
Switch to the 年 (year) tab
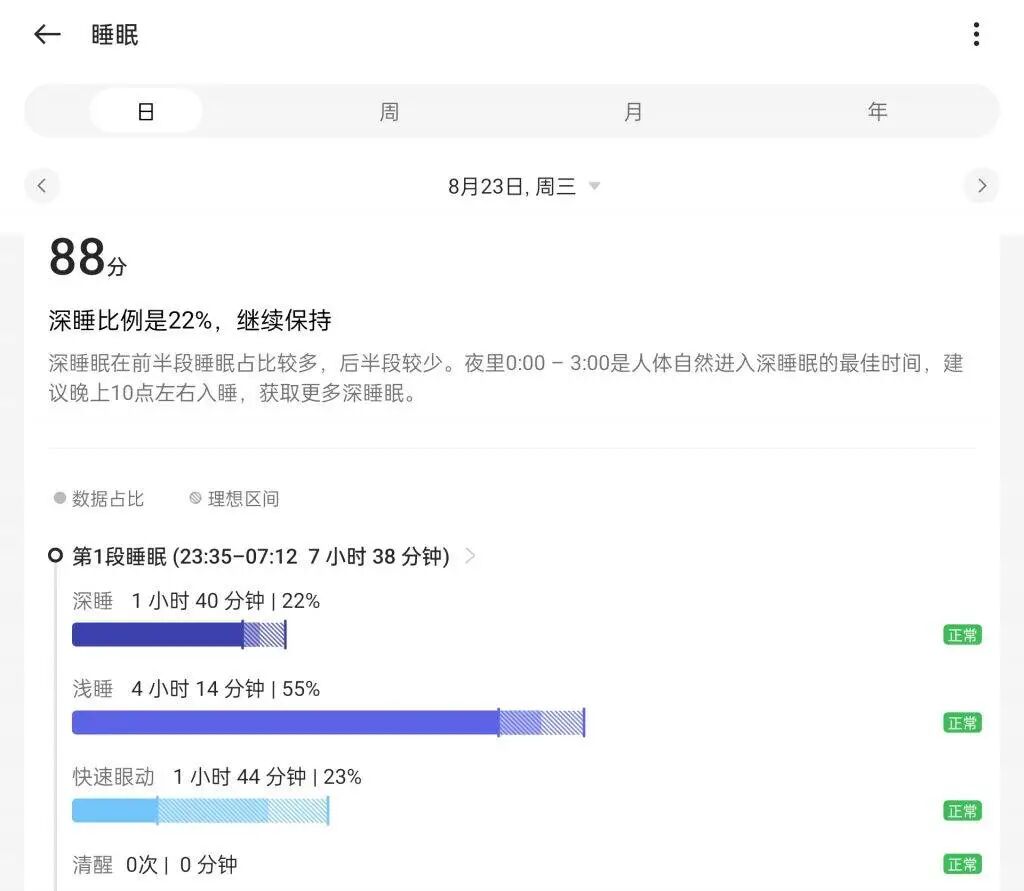pos(877,111)
